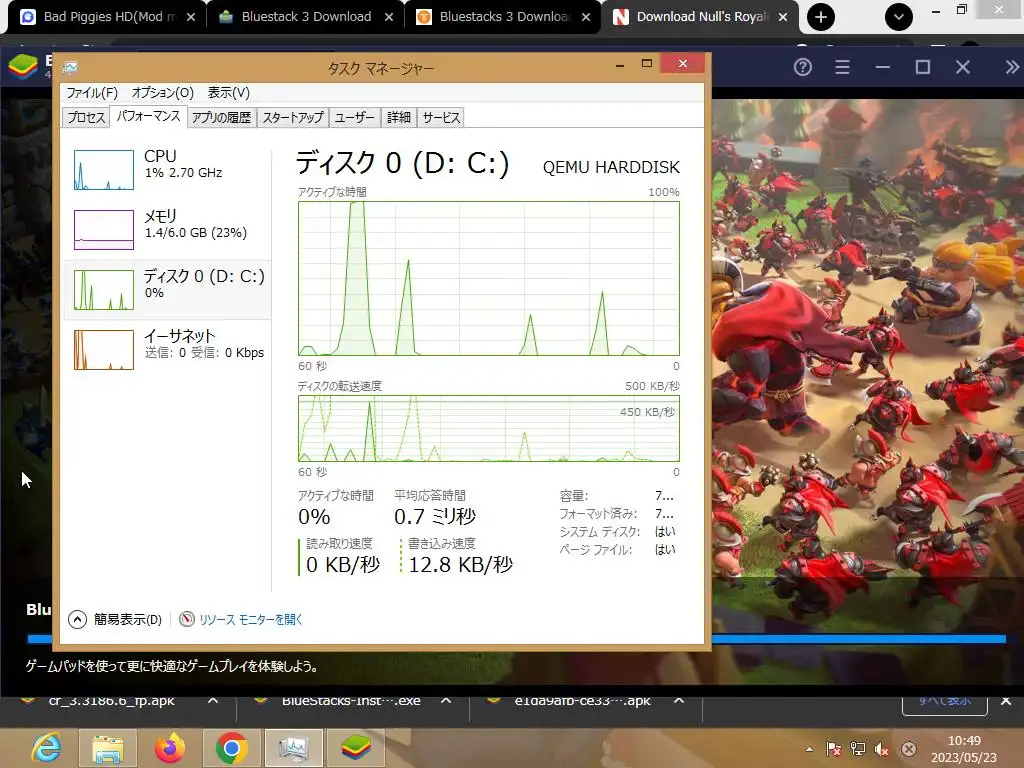This screenshot has width=1024, height=768.
Task: Select the パフォーマンス tab
Action: coord(148,116)
